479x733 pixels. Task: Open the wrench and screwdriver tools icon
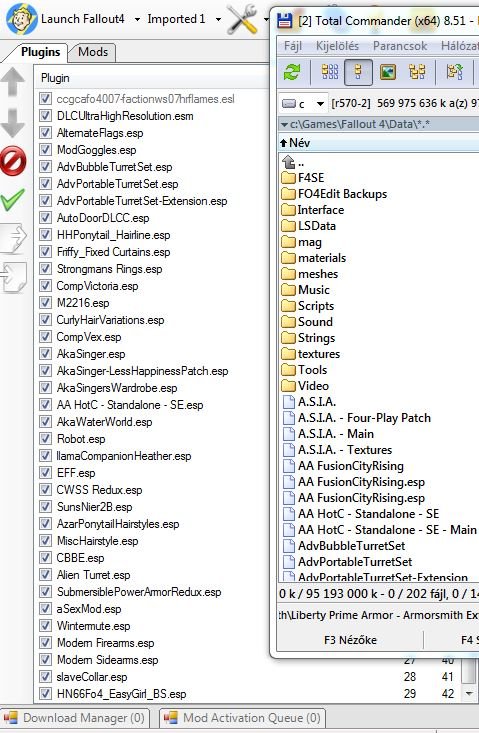pos(242,19)
